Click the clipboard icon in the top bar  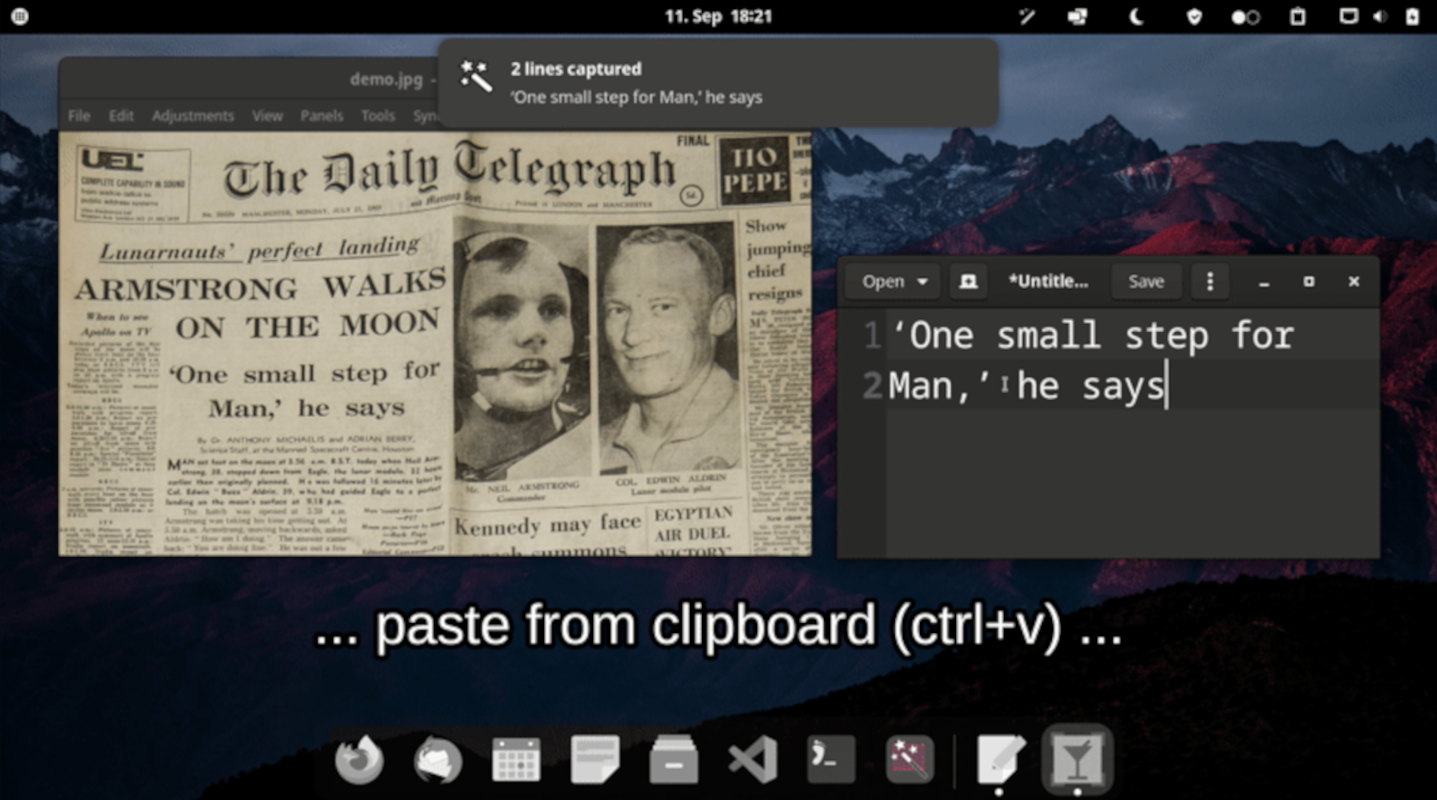[1298, 16]
